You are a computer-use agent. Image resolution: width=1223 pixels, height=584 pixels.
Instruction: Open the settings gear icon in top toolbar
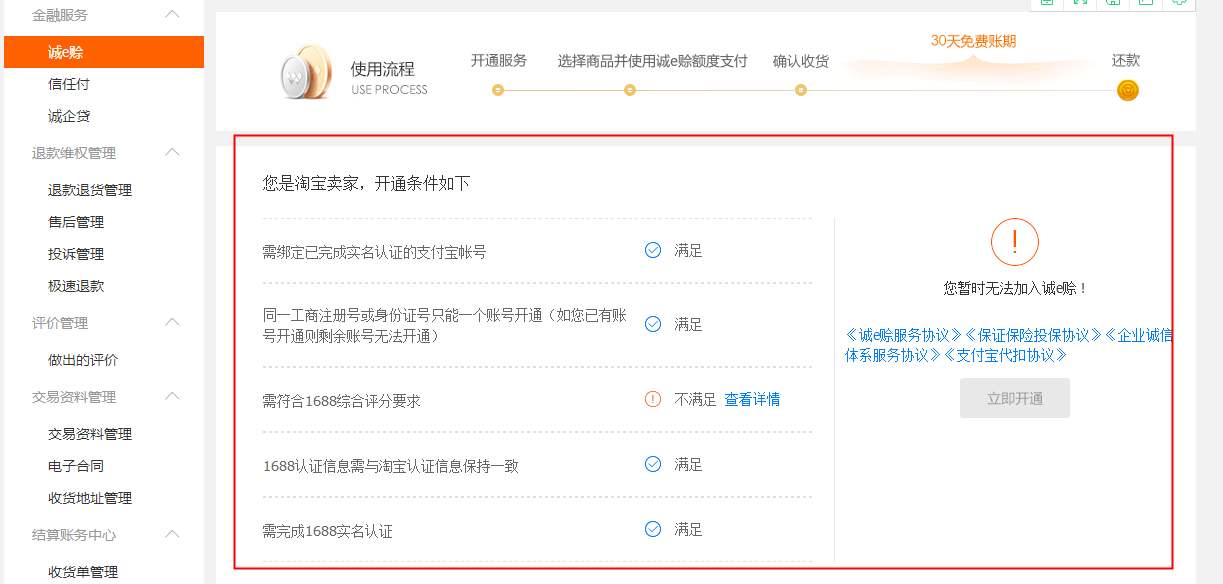(1180, 5)
